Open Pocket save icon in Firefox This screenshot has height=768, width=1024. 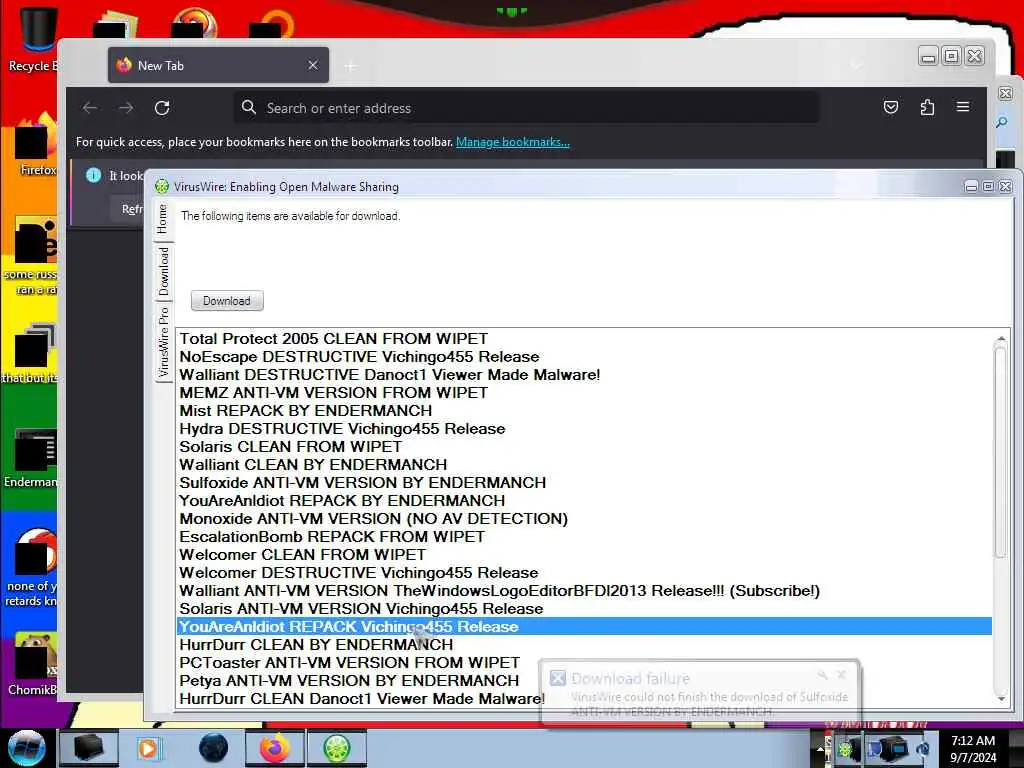coord(891,107)
